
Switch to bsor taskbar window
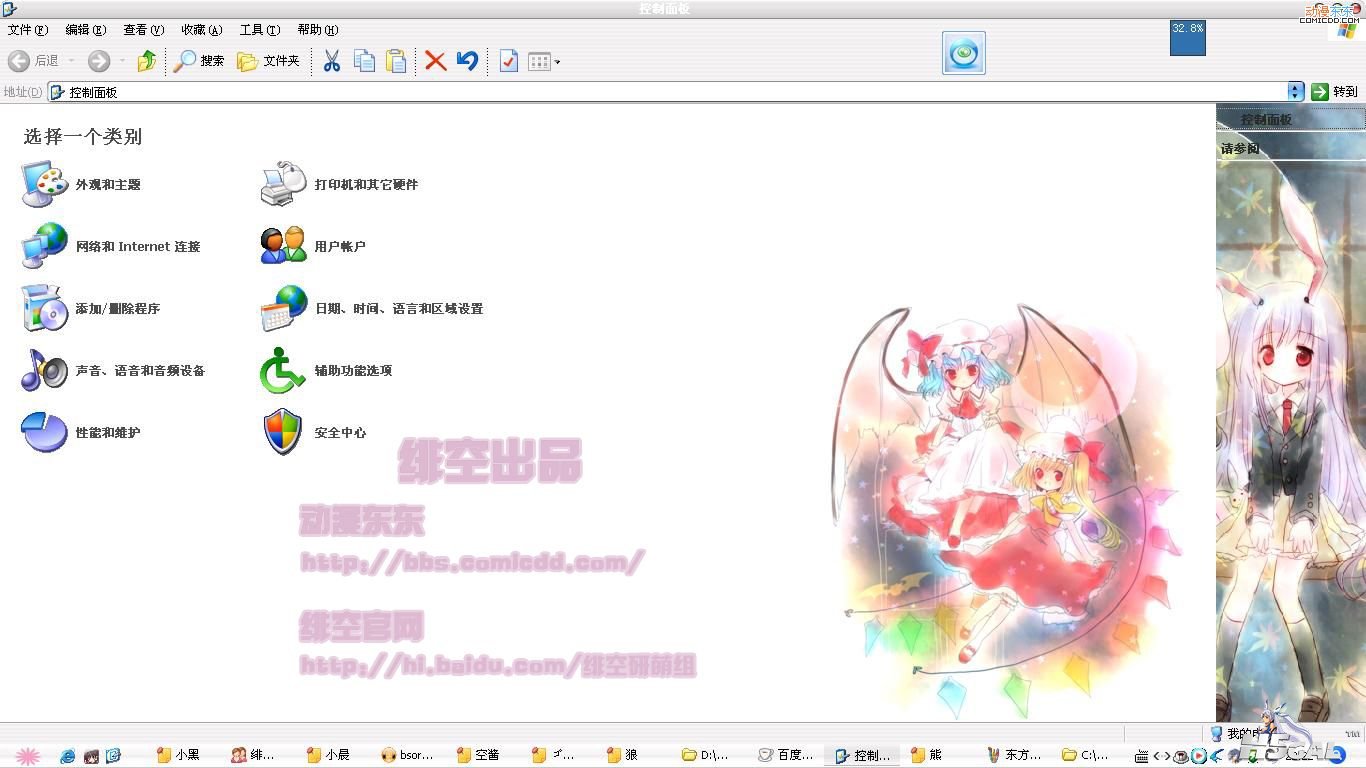pyautogui.click(x=408, y=756)
